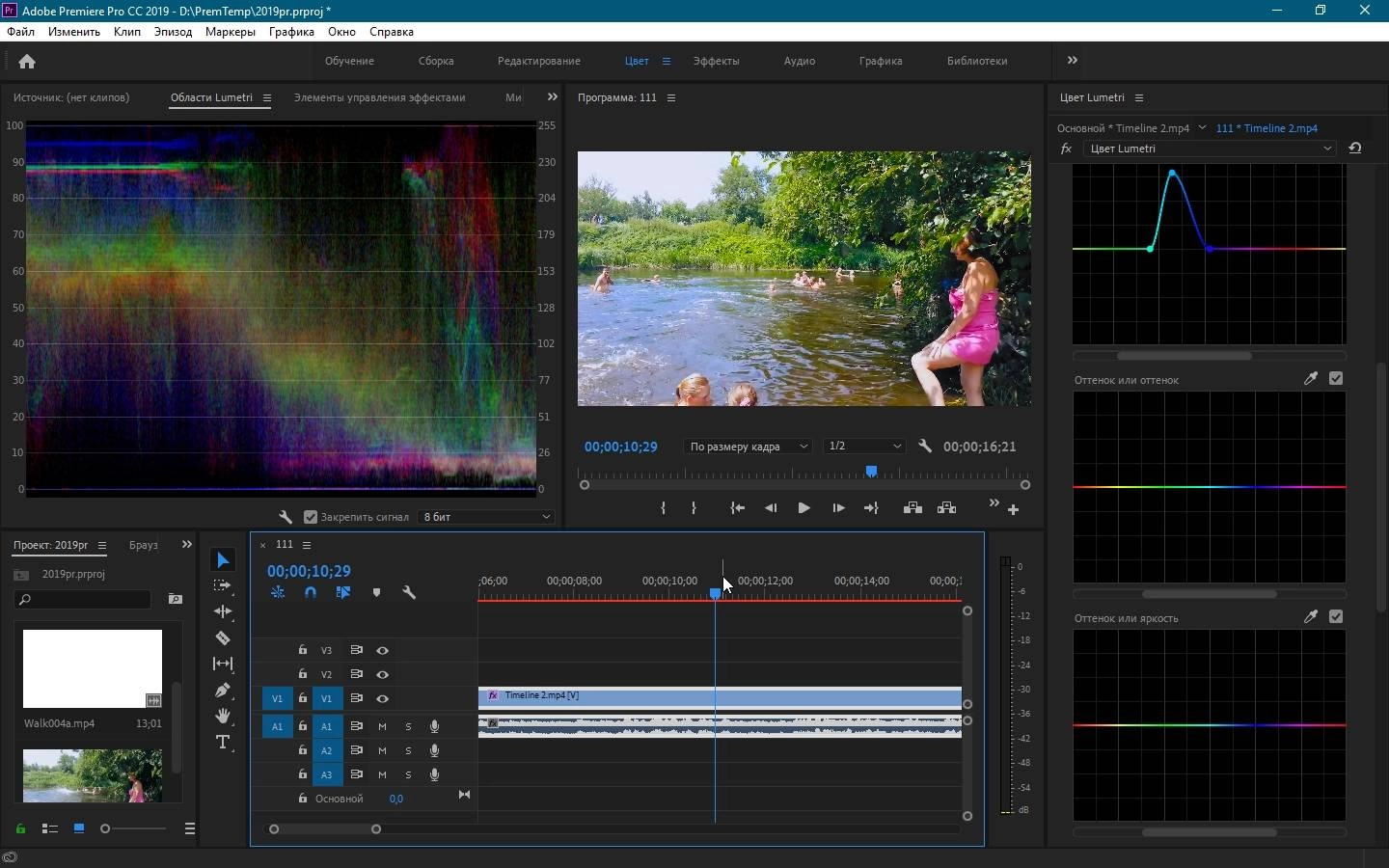
Task: Open the 8 bit depth dropdown
Action: tap(486, 517)
